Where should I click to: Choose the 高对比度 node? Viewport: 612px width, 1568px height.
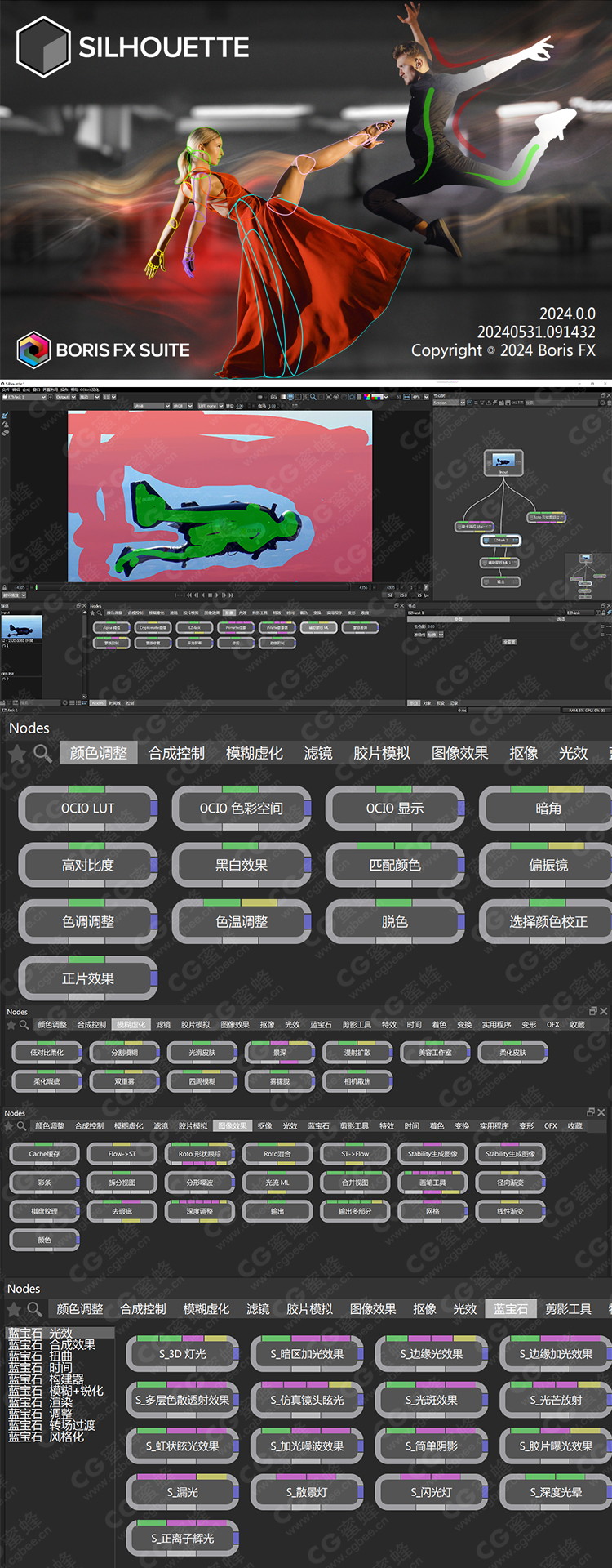pos(88,865)
